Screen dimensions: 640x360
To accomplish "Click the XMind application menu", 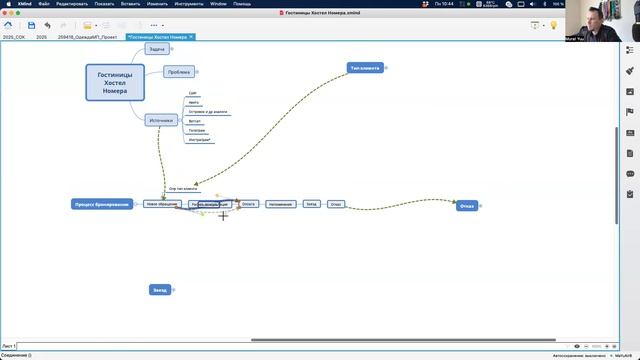I will tap(24, 4).
